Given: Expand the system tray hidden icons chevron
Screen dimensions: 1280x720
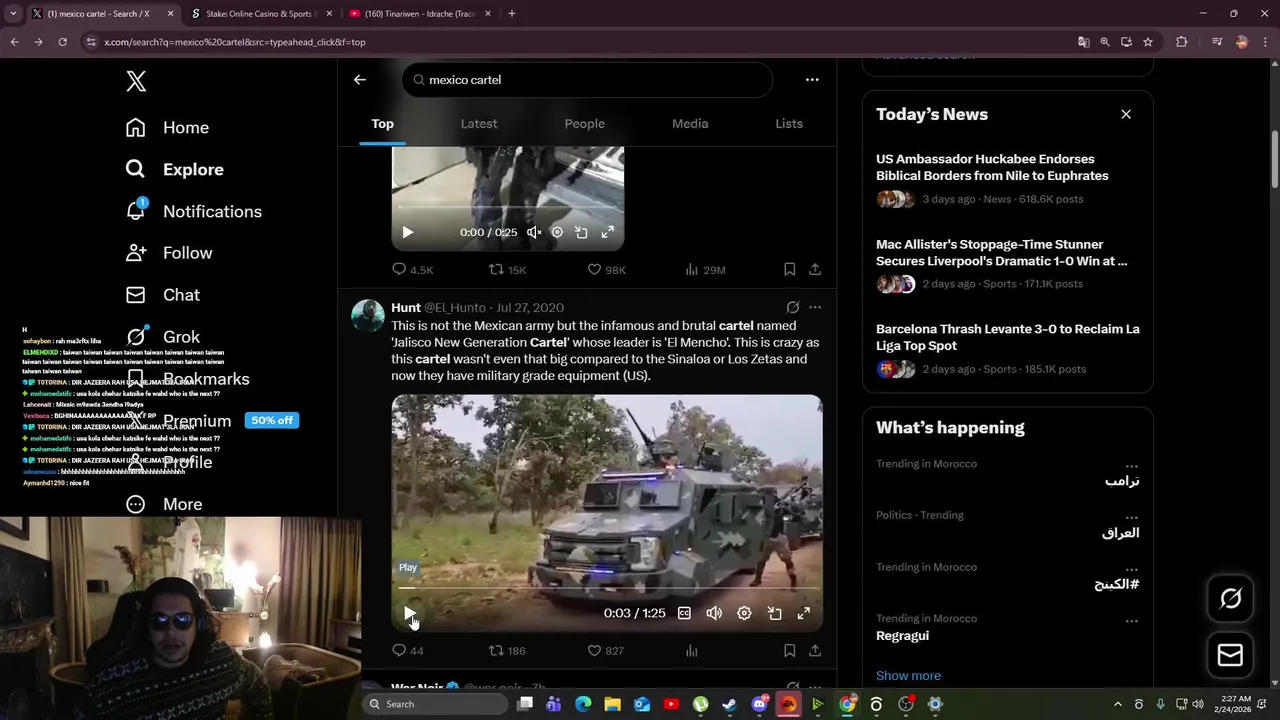Looking at the screenshot, I should [x=1117, y=704].
